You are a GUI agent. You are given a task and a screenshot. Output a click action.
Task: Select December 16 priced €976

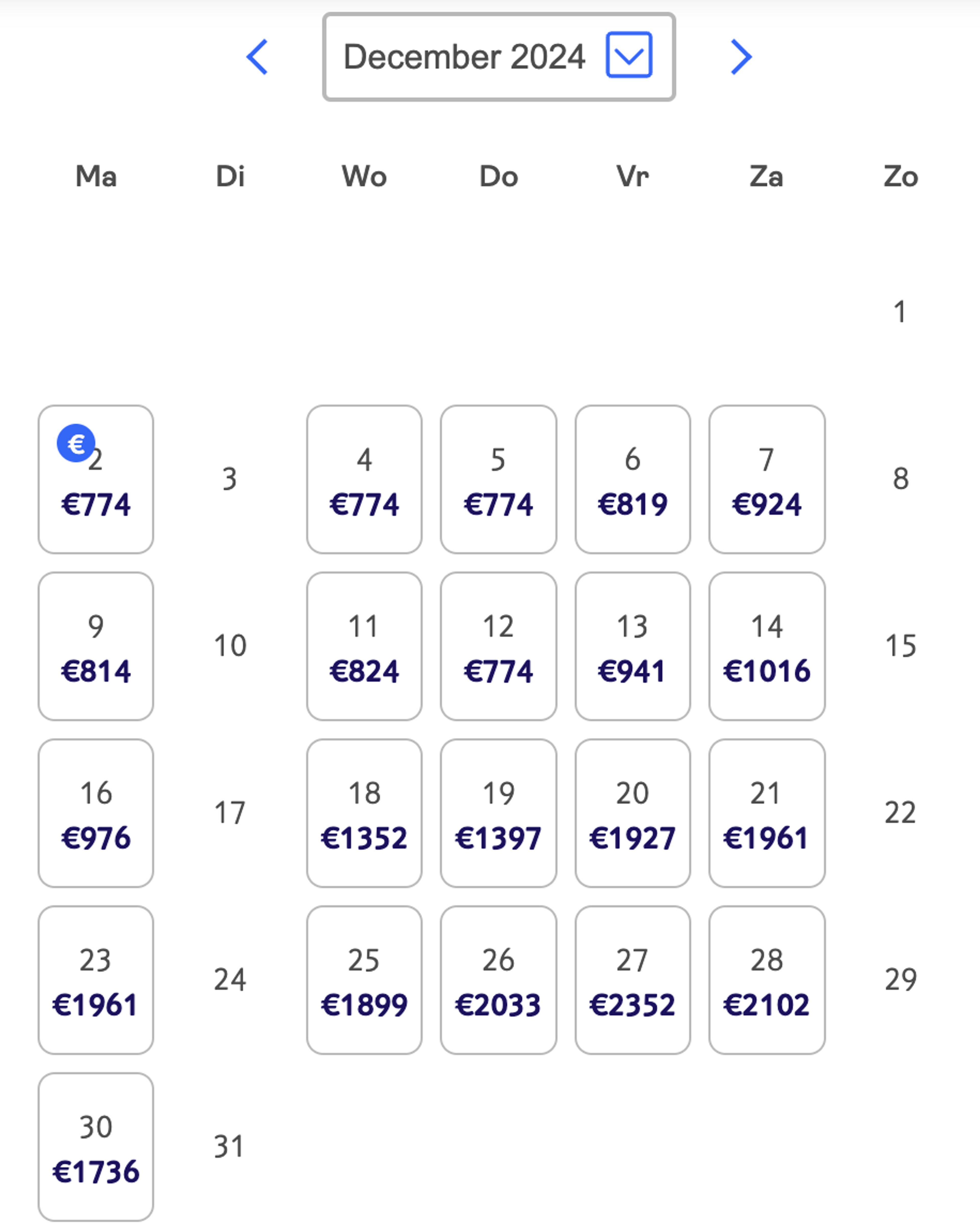click(x=96, y=813)
